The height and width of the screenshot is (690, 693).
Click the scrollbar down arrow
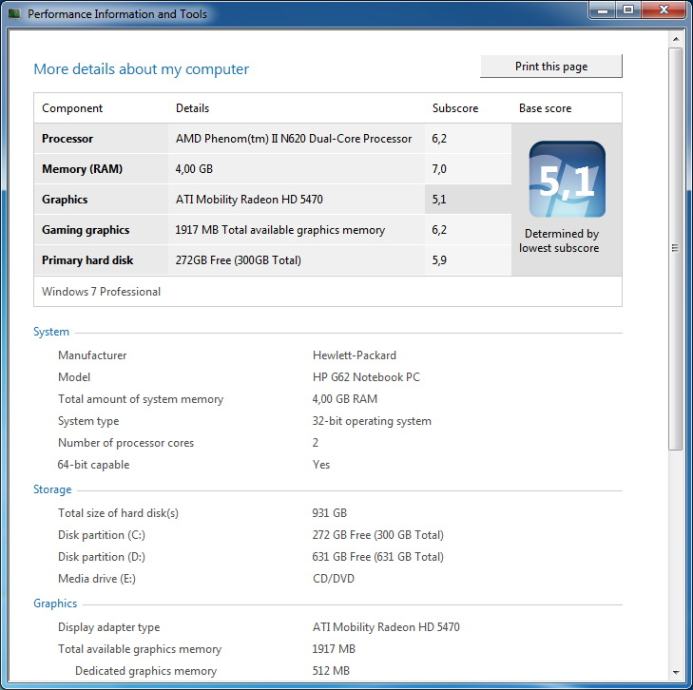pyautogui.click(x=676, y=671)
